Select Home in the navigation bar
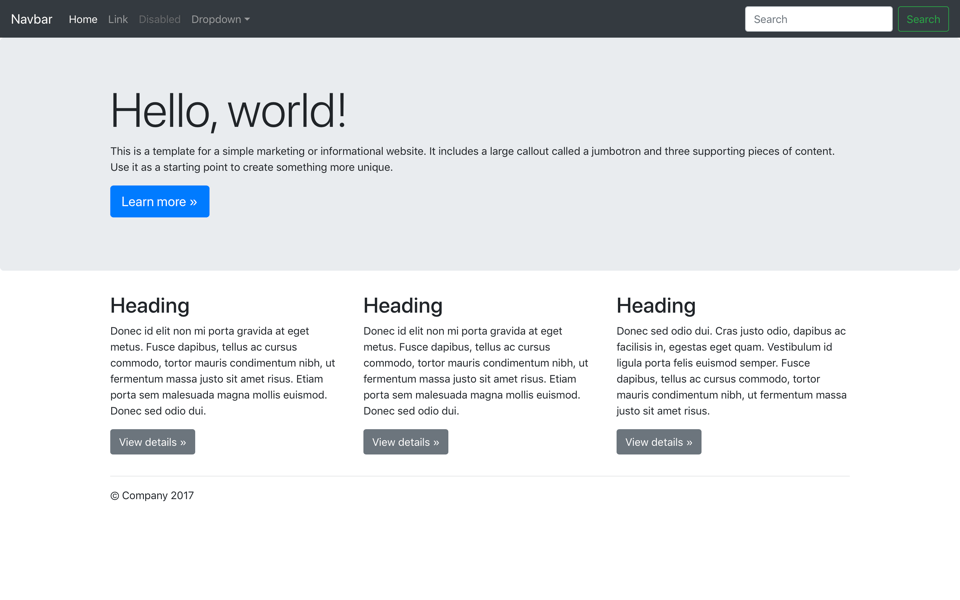 (83, 18)
